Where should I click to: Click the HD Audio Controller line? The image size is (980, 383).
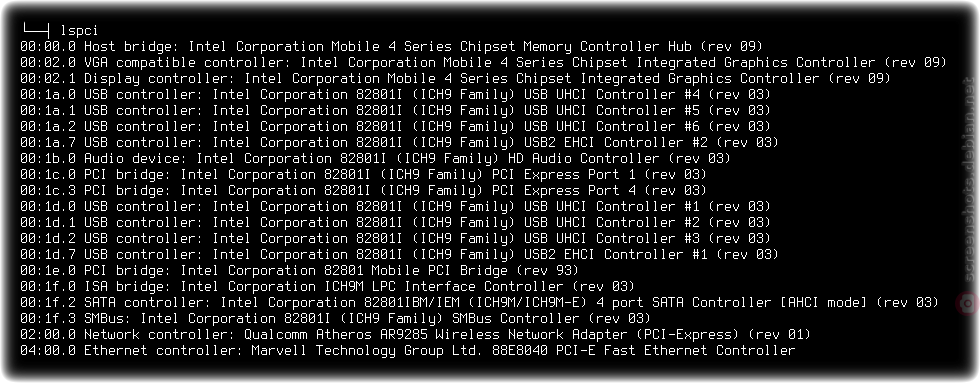coord(375,159)
